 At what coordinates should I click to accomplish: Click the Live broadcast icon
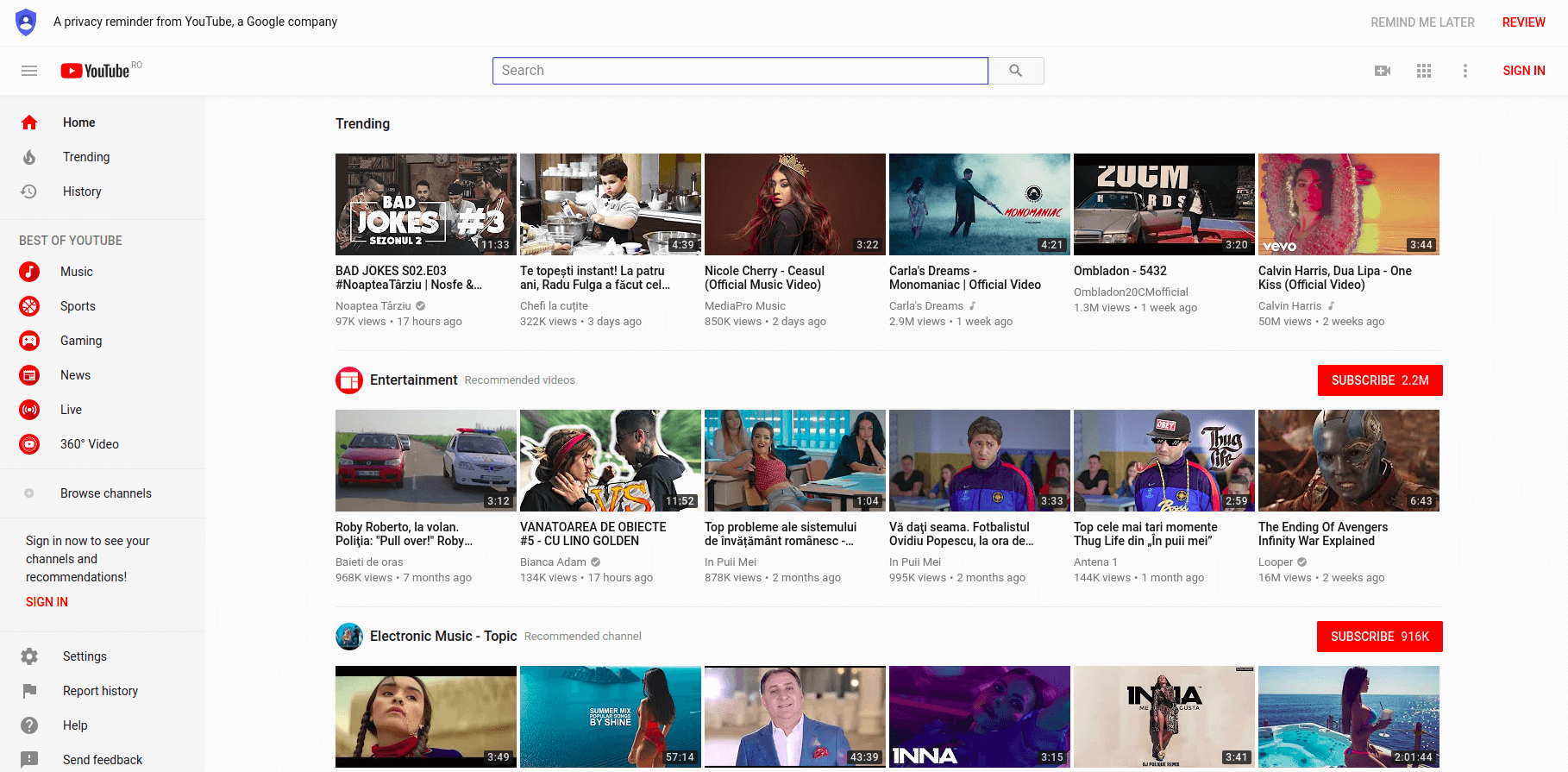[29, 410]
